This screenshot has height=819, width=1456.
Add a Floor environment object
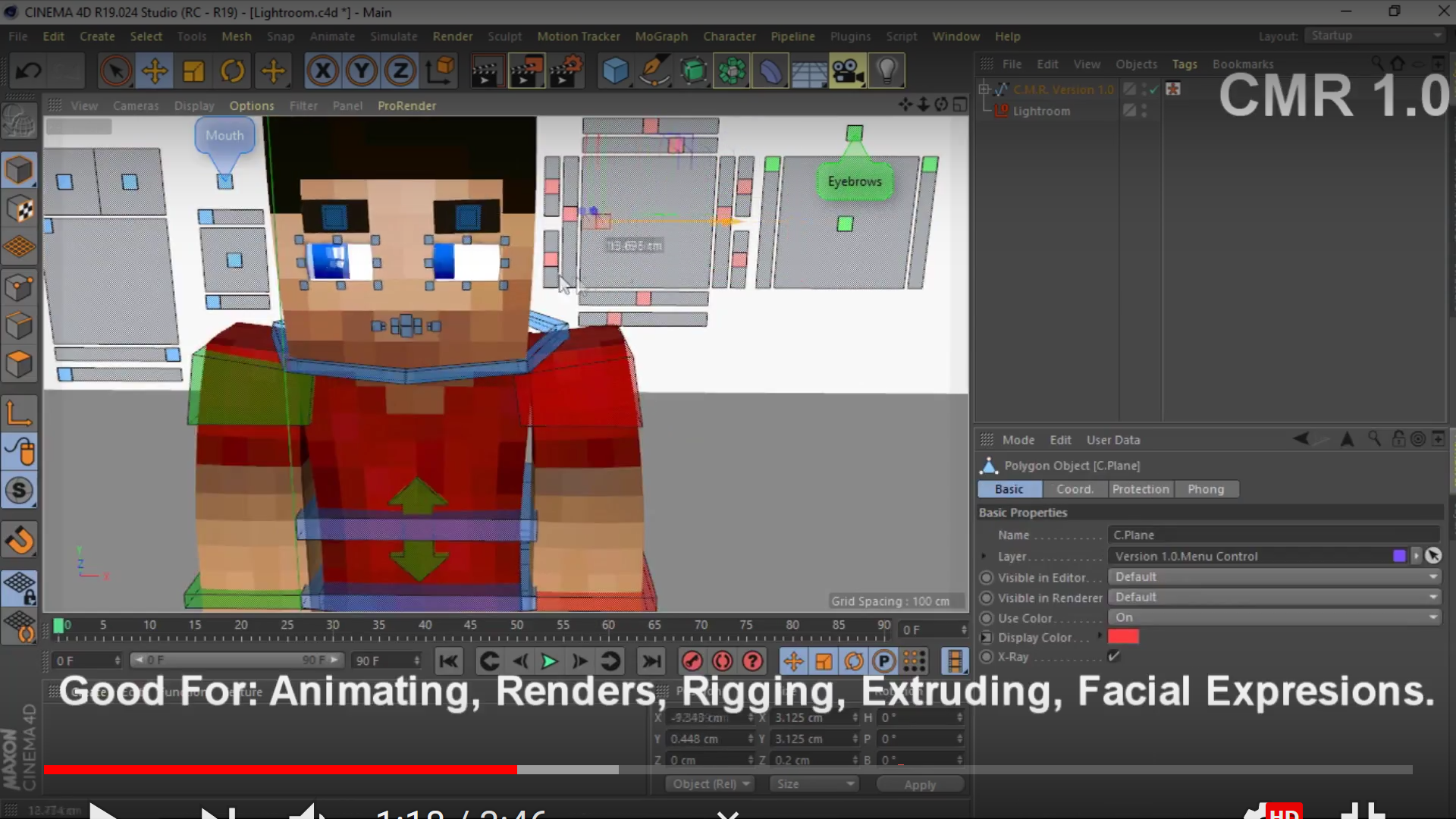coord(809,71)
